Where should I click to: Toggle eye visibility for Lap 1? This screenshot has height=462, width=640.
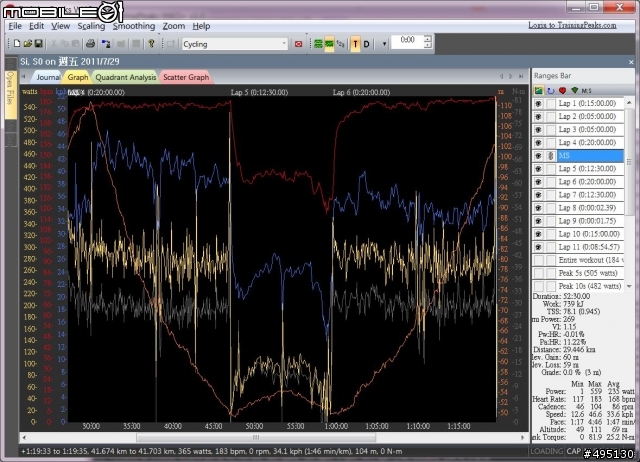[538, 104]
